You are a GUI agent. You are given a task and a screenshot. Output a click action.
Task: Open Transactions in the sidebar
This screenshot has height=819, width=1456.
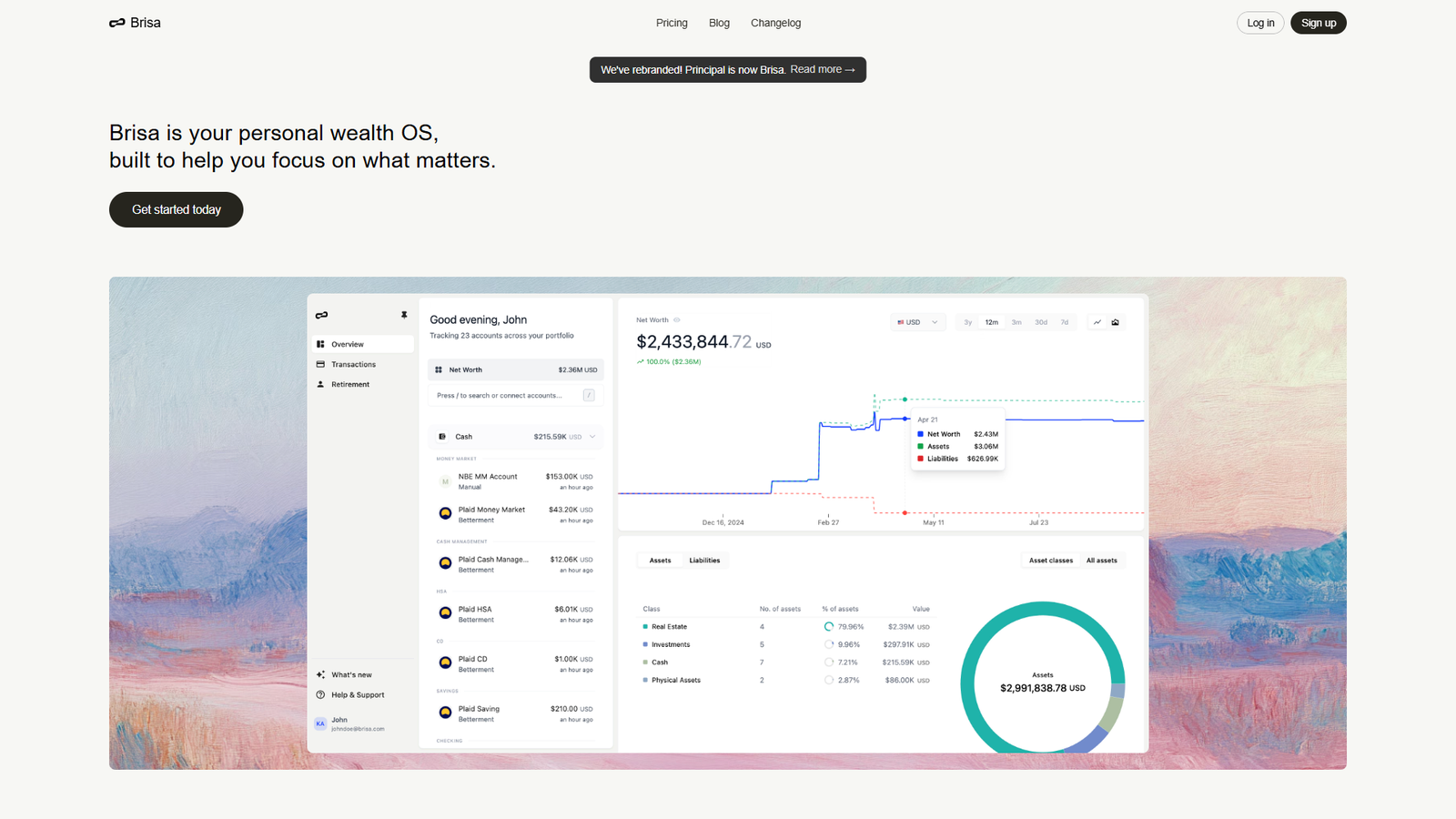[x=362, y=364]
